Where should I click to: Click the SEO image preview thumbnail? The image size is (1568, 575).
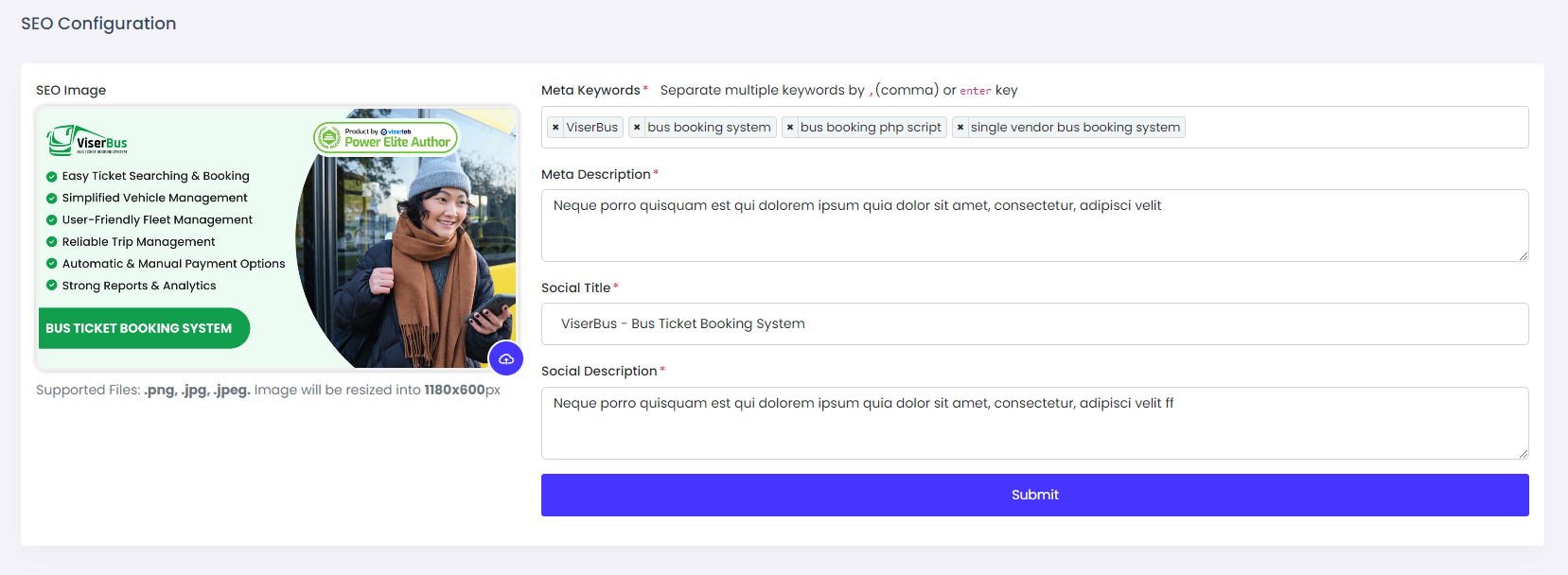click(x=276, y=237)
